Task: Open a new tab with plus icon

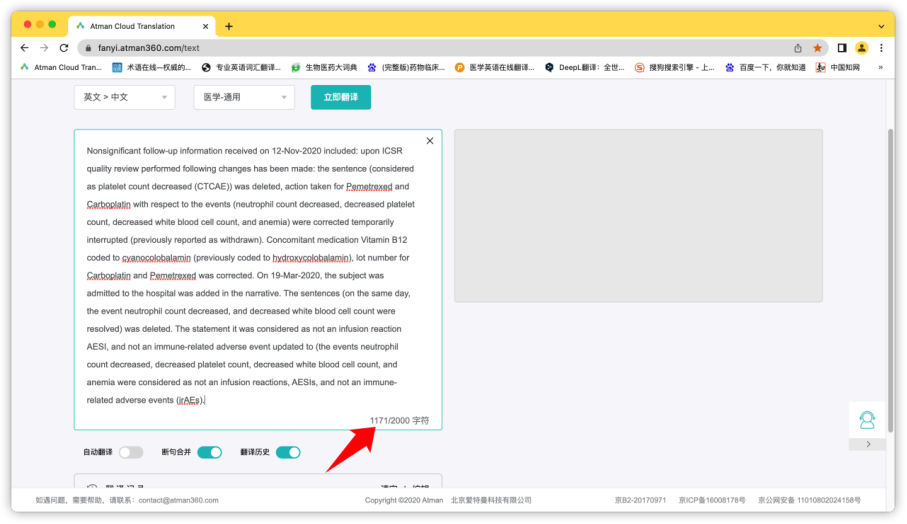Action: coord(229,26)
